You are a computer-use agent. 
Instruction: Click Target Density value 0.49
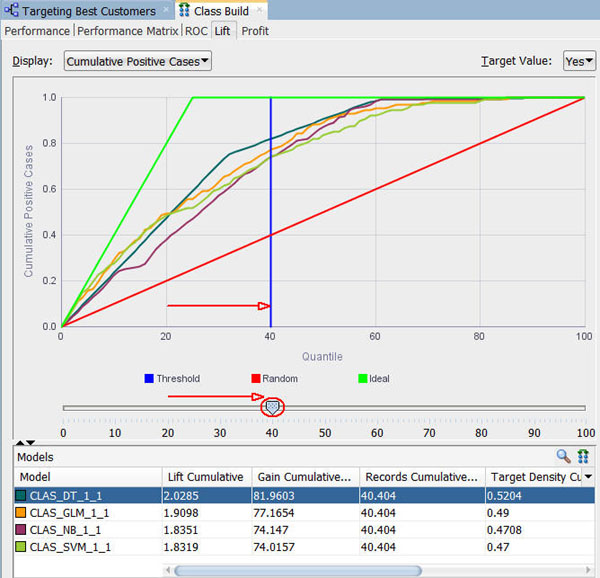(x=497, y=513)
